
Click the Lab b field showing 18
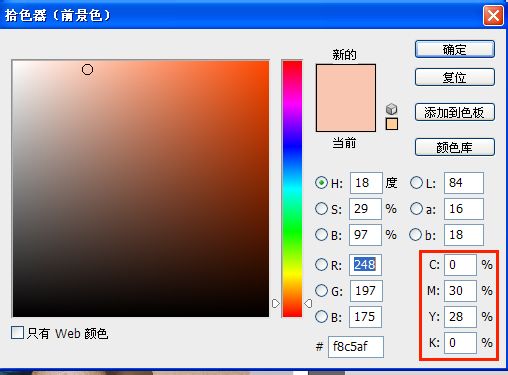(x=464, y=235)
